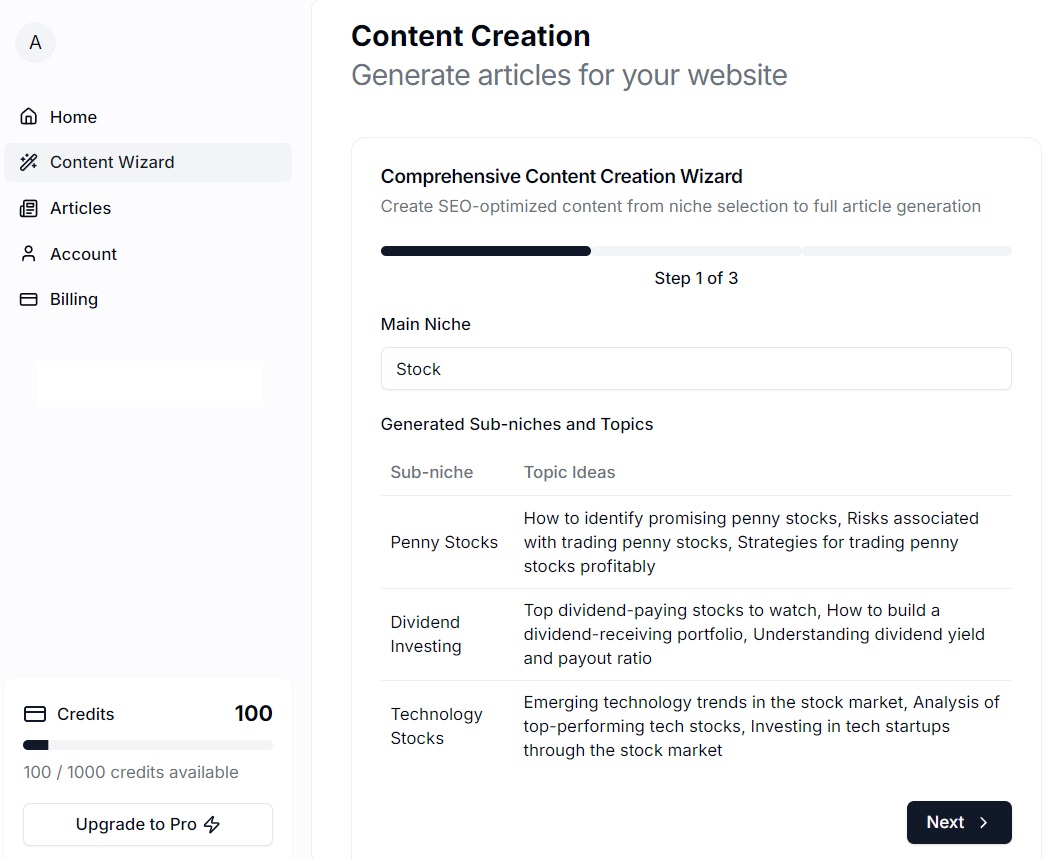The height and width of the screenshot is (859, 1049).
Task: Click the Upgrade to Pro button
Action: (147, 824)
